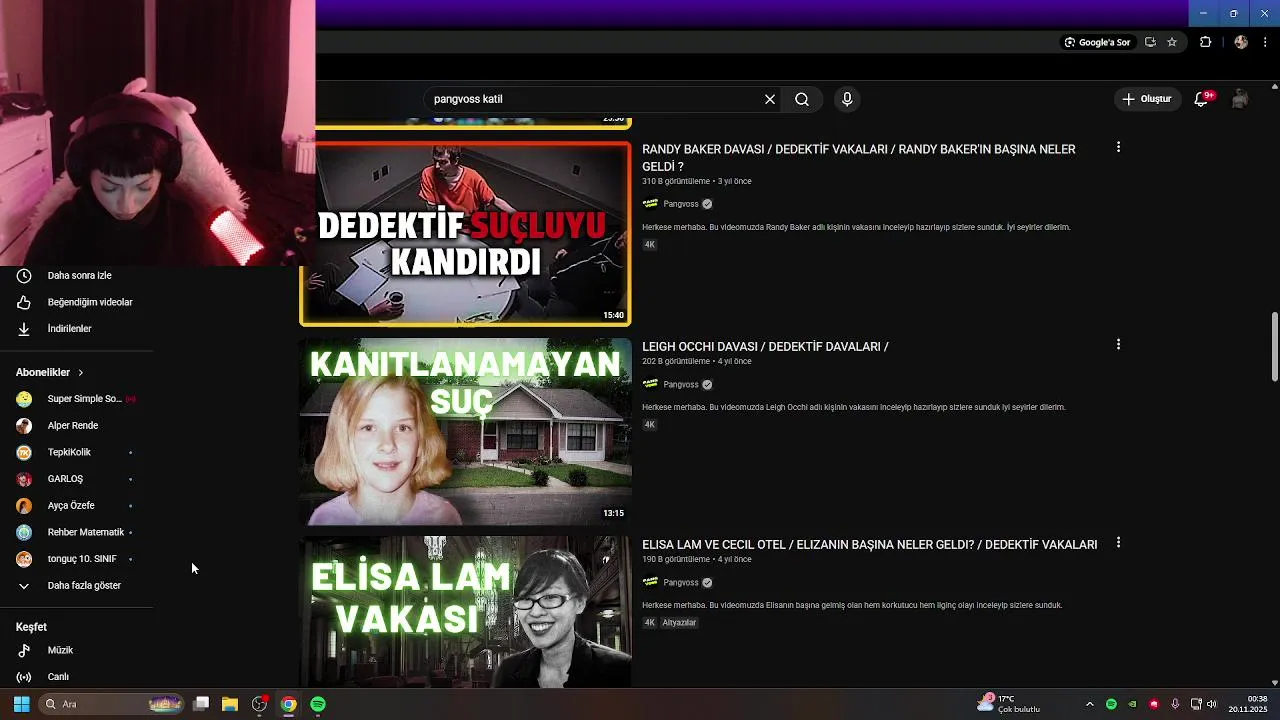Show hidden system tray icons chevron
Viewport: 1280px width, 720px height.
1090,704
